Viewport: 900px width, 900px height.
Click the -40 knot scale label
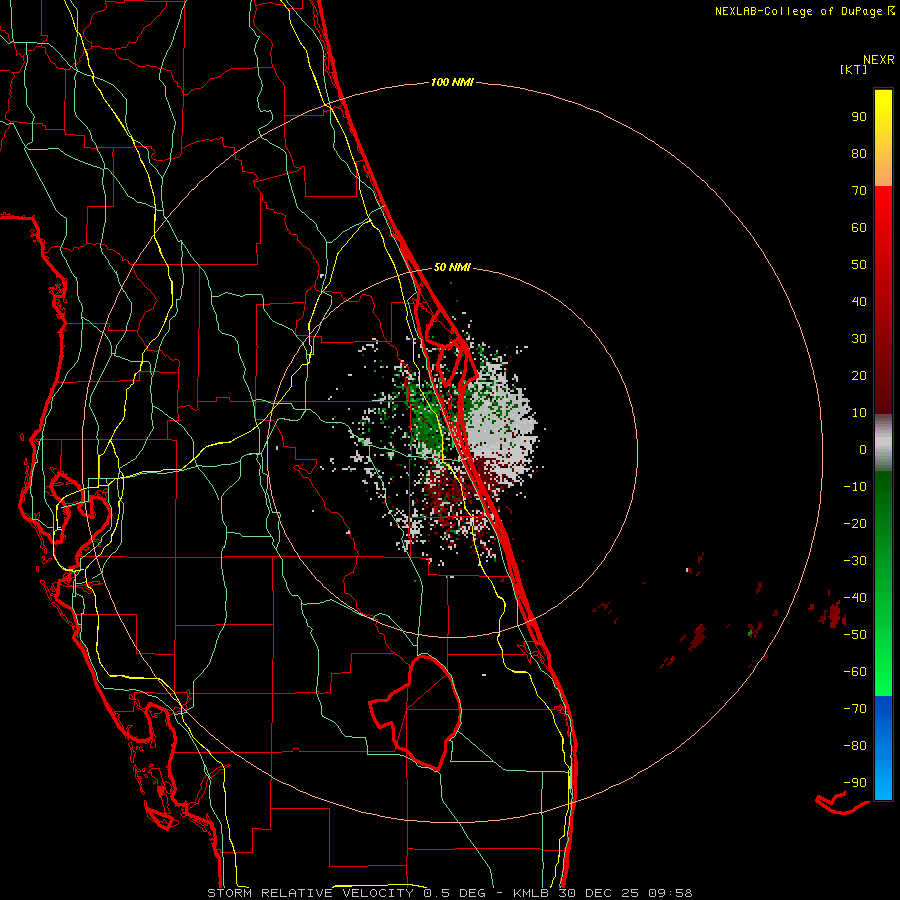pyautogui.click(x=855, y=598)
